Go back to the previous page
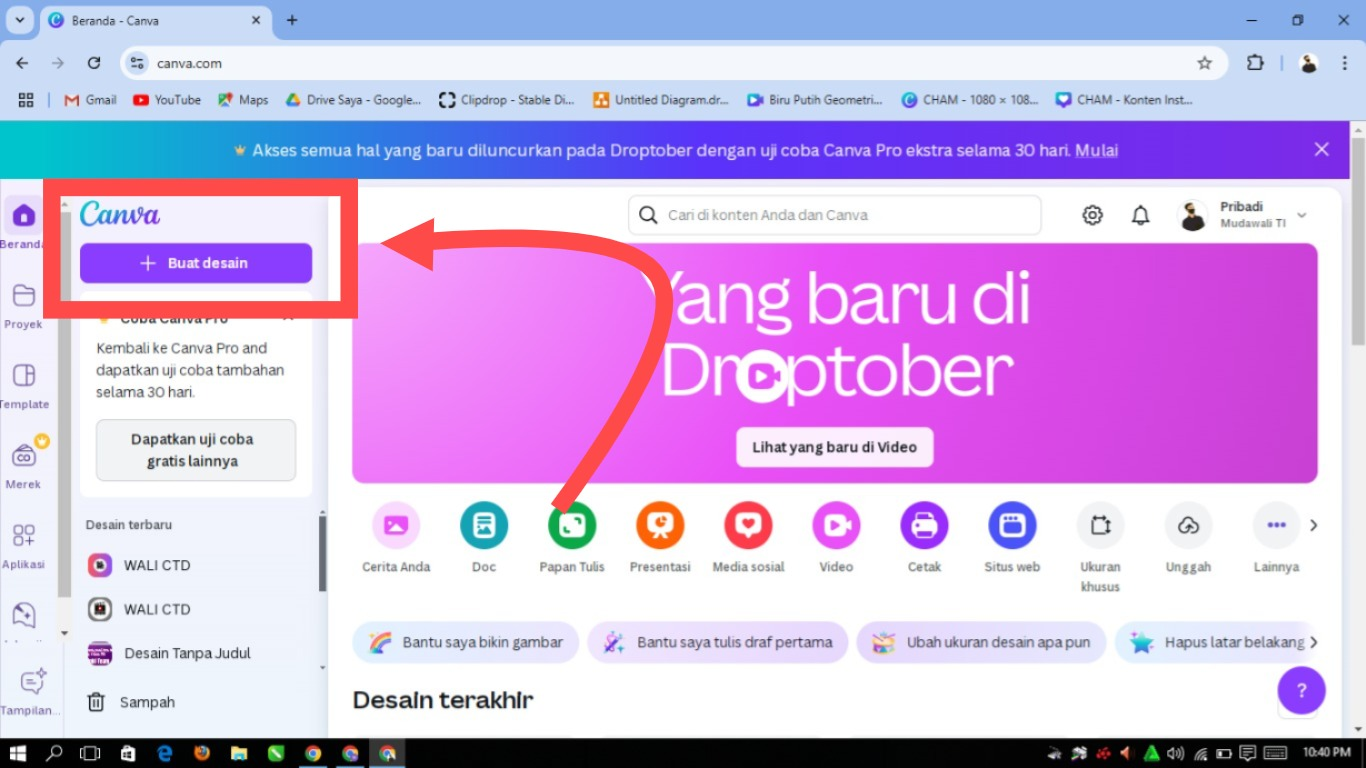1366x768 pixels. pyautogui.click(x=22, y=63)
